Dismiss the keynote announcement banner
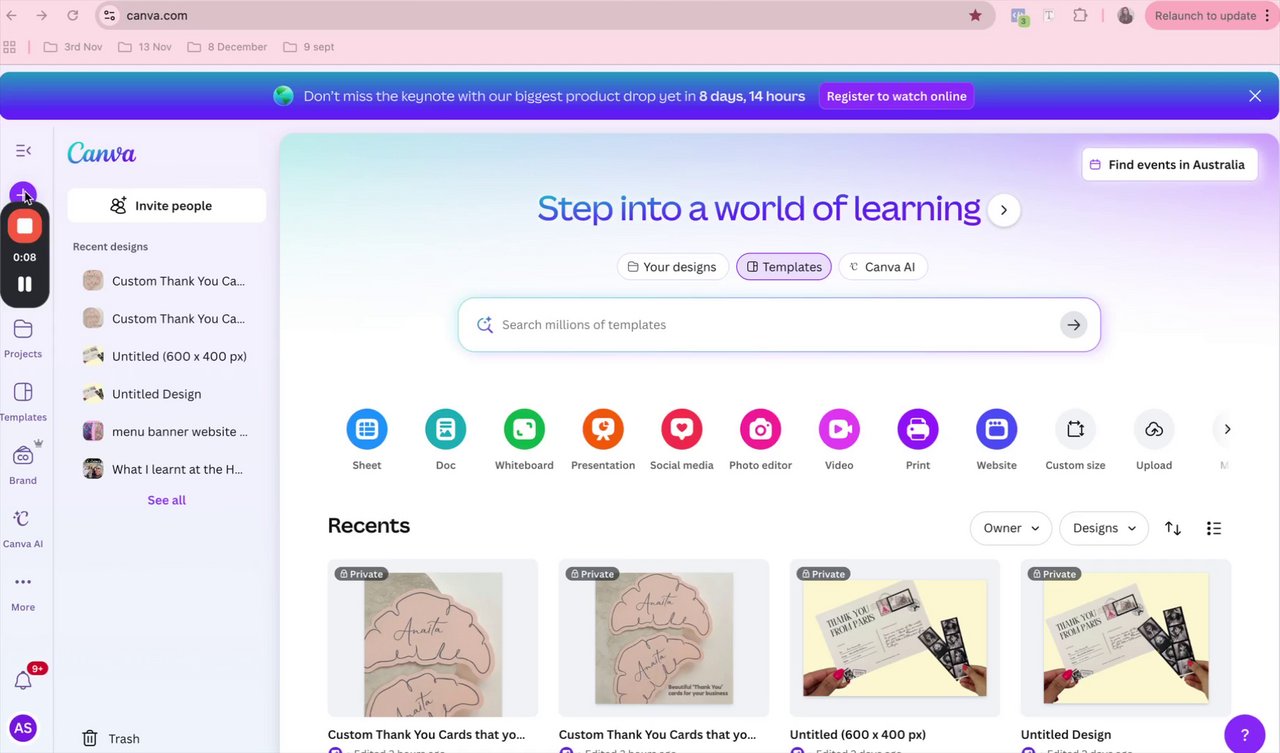This screenshot has height=753, width=1280. (1255, 96)
